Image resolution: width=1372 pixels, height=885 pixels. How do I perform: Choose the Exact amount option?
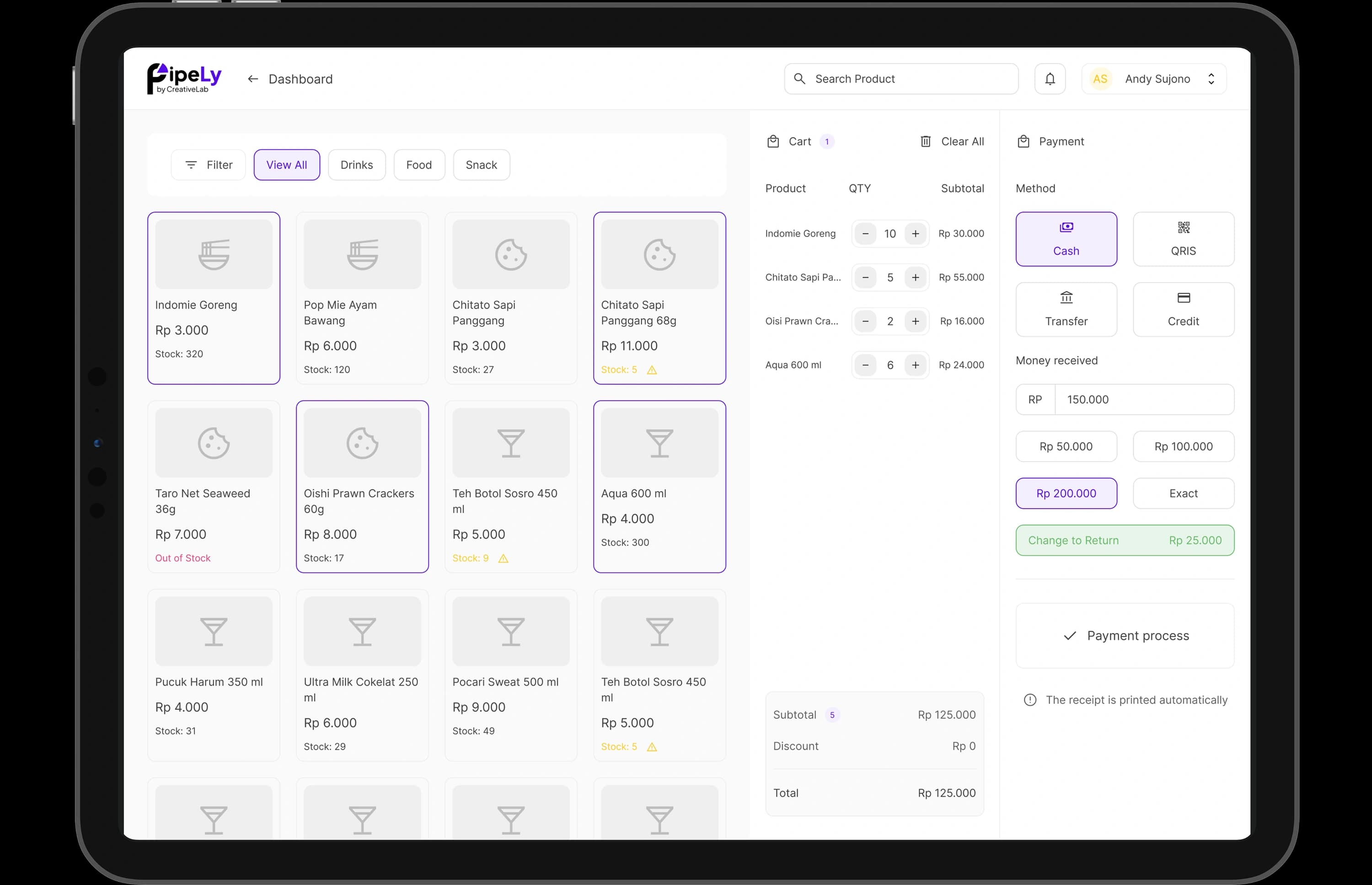click(x=1184, y=493)
